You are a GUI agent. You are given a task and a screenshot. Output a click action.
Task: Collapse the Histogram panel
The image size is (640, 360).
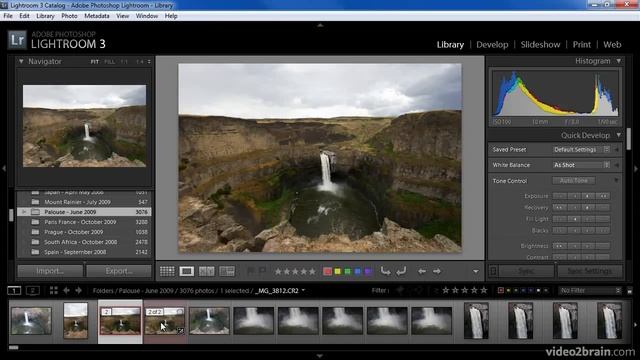(619, 61)
